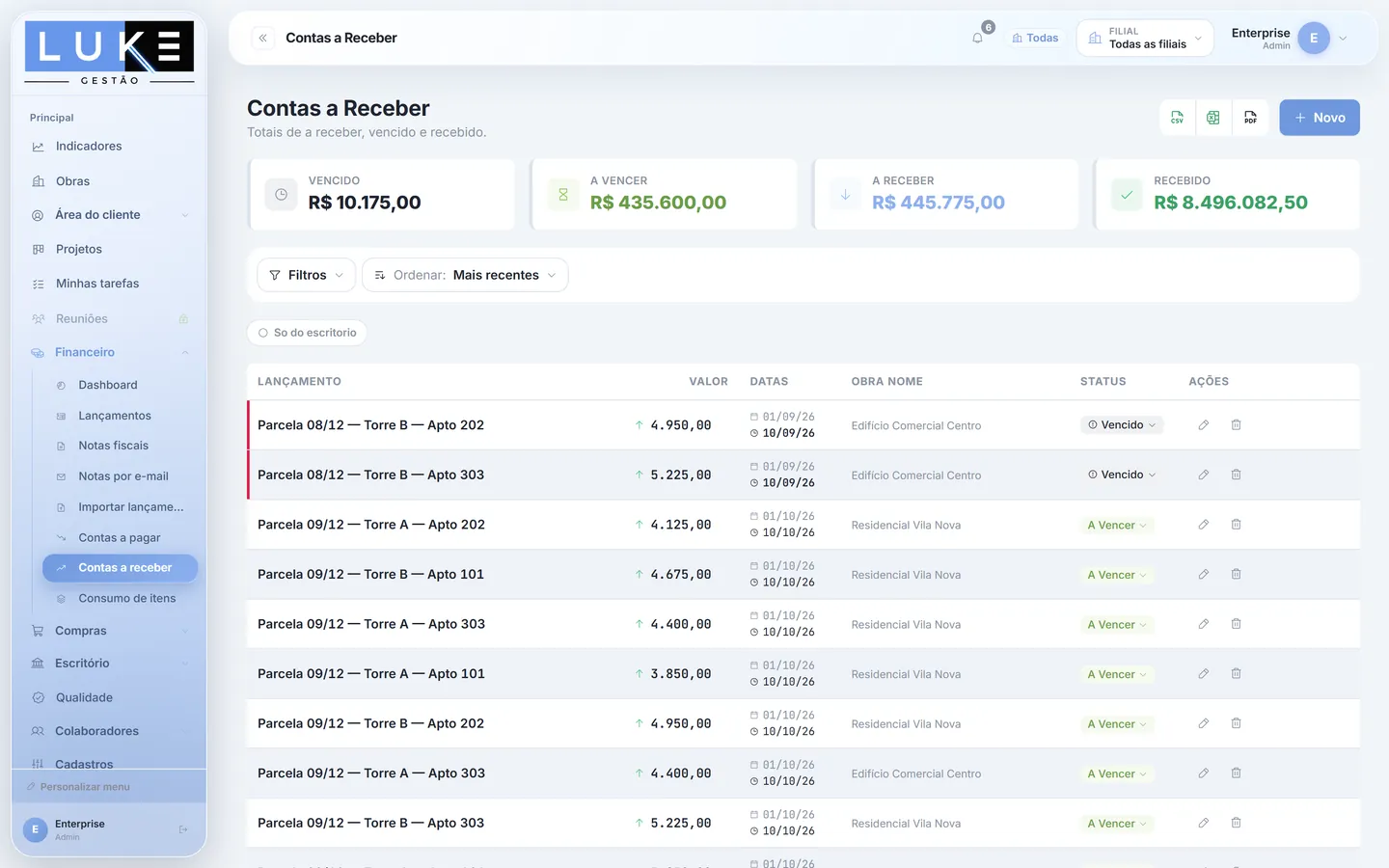Screen dimensions: 1389x868
Task: Toggle the Todas notifications filter
Action: click(x=1035, y=39)
